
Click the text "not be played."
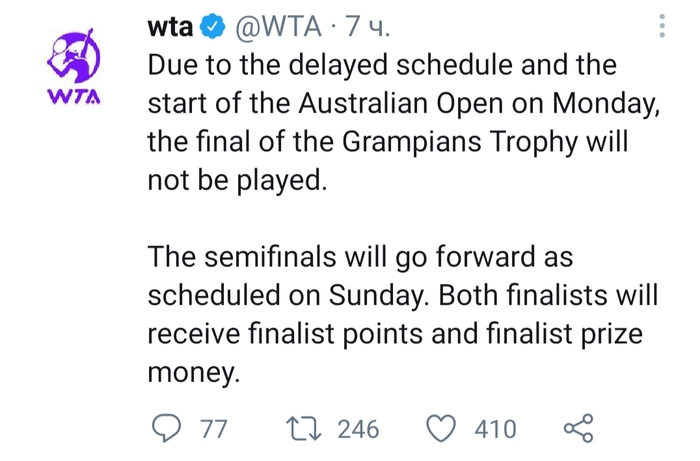236,181
